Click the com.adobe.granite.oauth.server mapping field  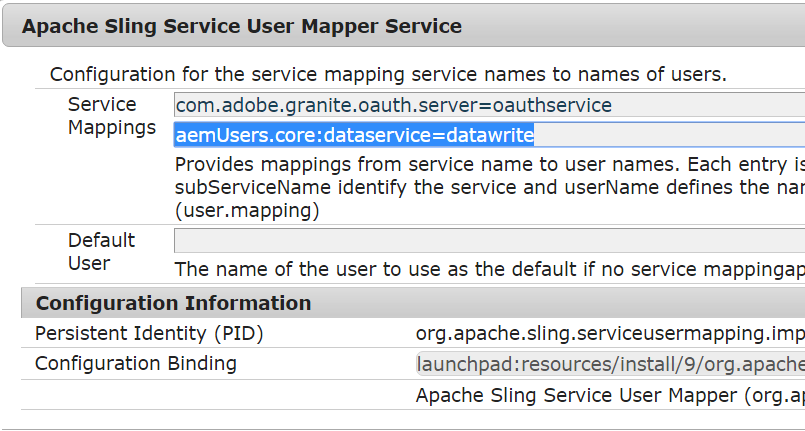pyautogui.click(x=489, y=105)
